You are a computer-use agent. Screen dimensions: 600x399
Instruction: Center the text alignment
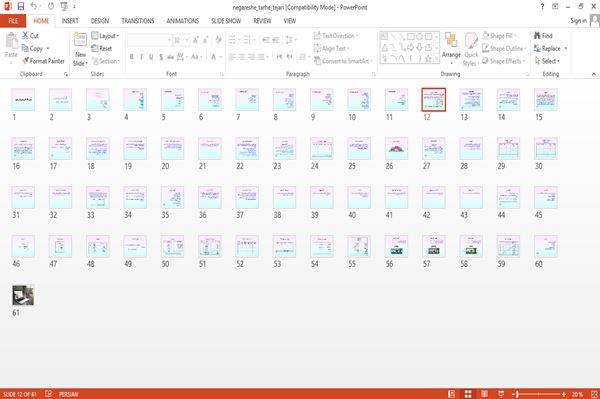pos(241,57)
